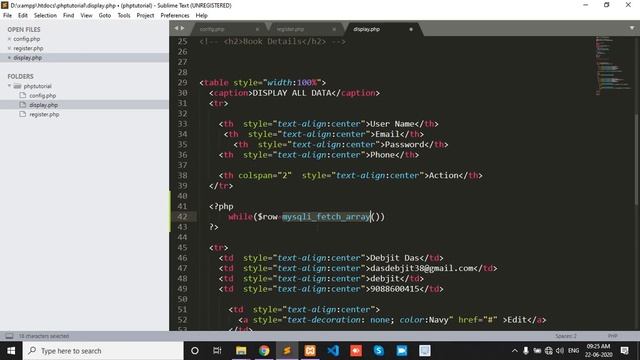Open register.php in the folder tree

(44, 114)
